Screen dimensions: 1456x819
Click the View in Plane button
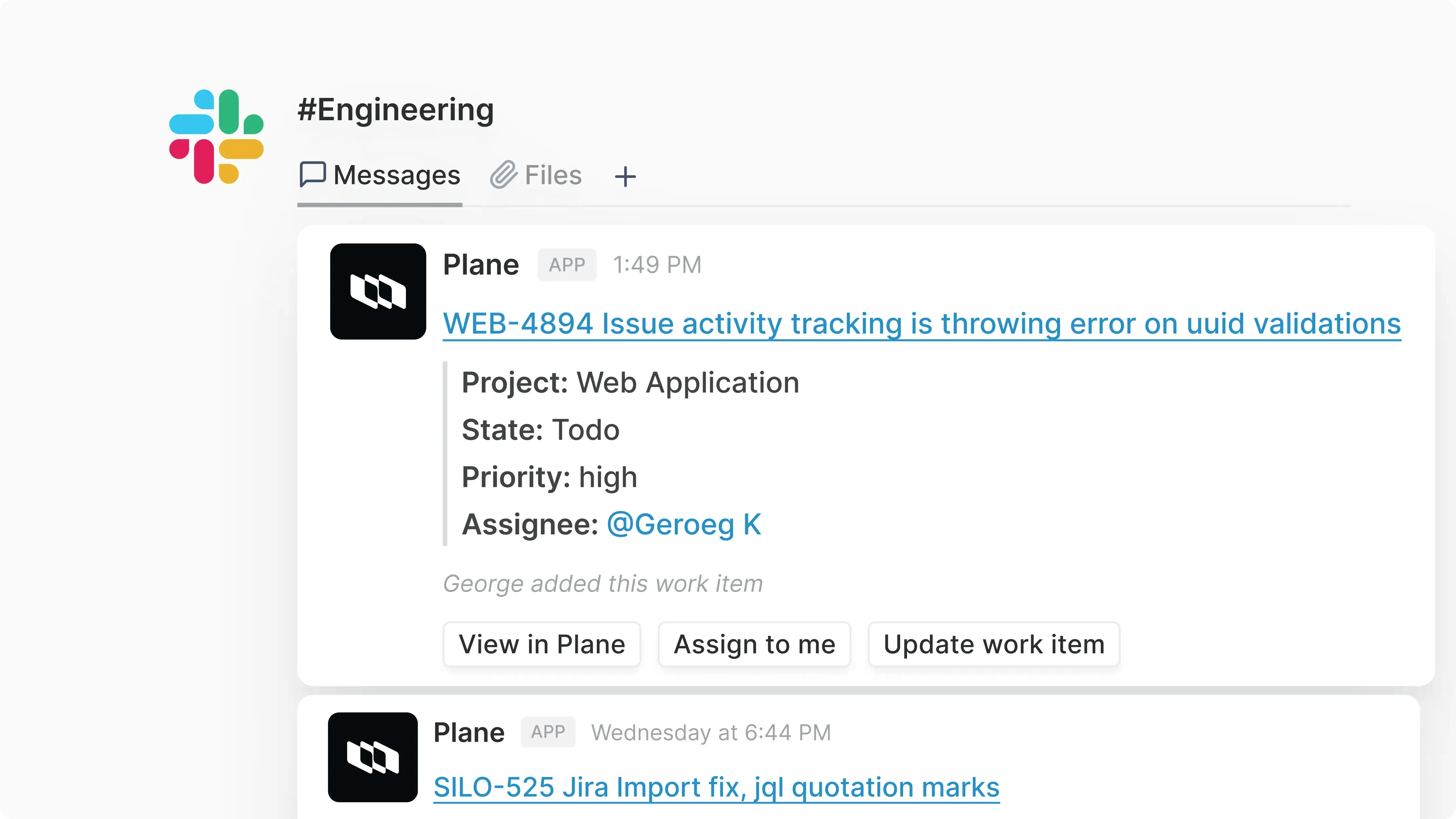pyautogui.click(x=541, y=644)
